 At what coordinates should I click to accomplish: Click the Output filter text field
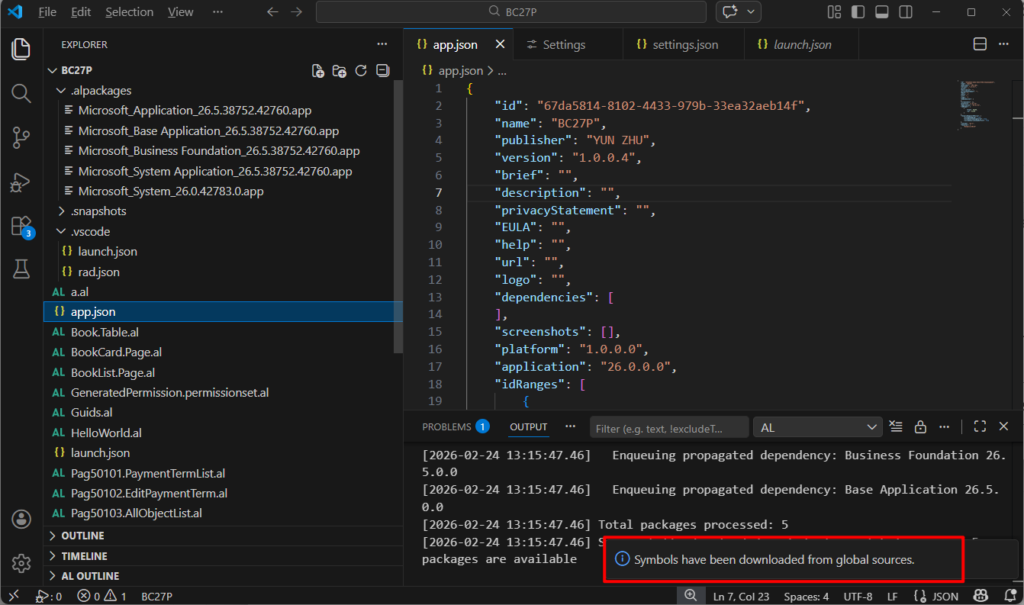point(668,427)
